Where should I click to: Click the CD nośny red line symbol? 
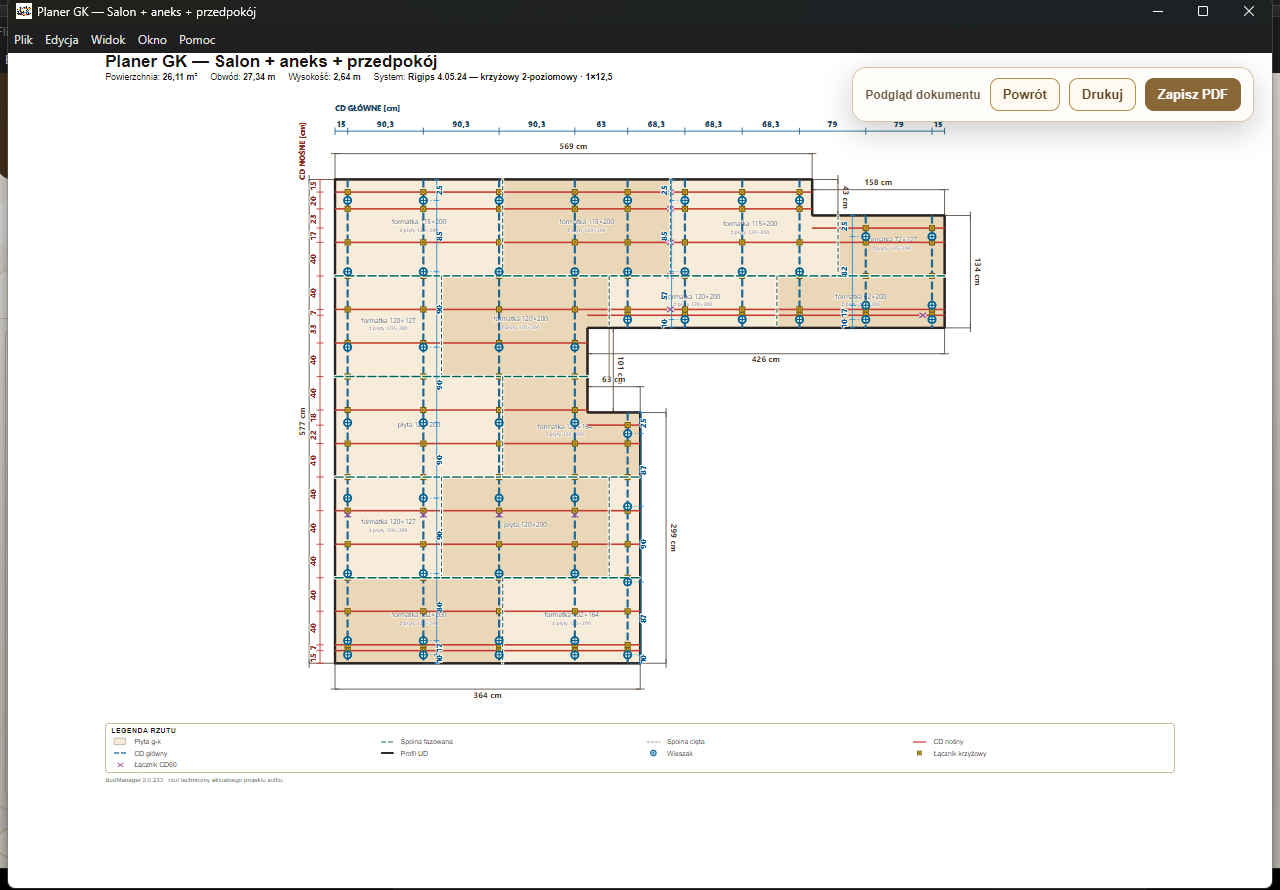[919, 742]
